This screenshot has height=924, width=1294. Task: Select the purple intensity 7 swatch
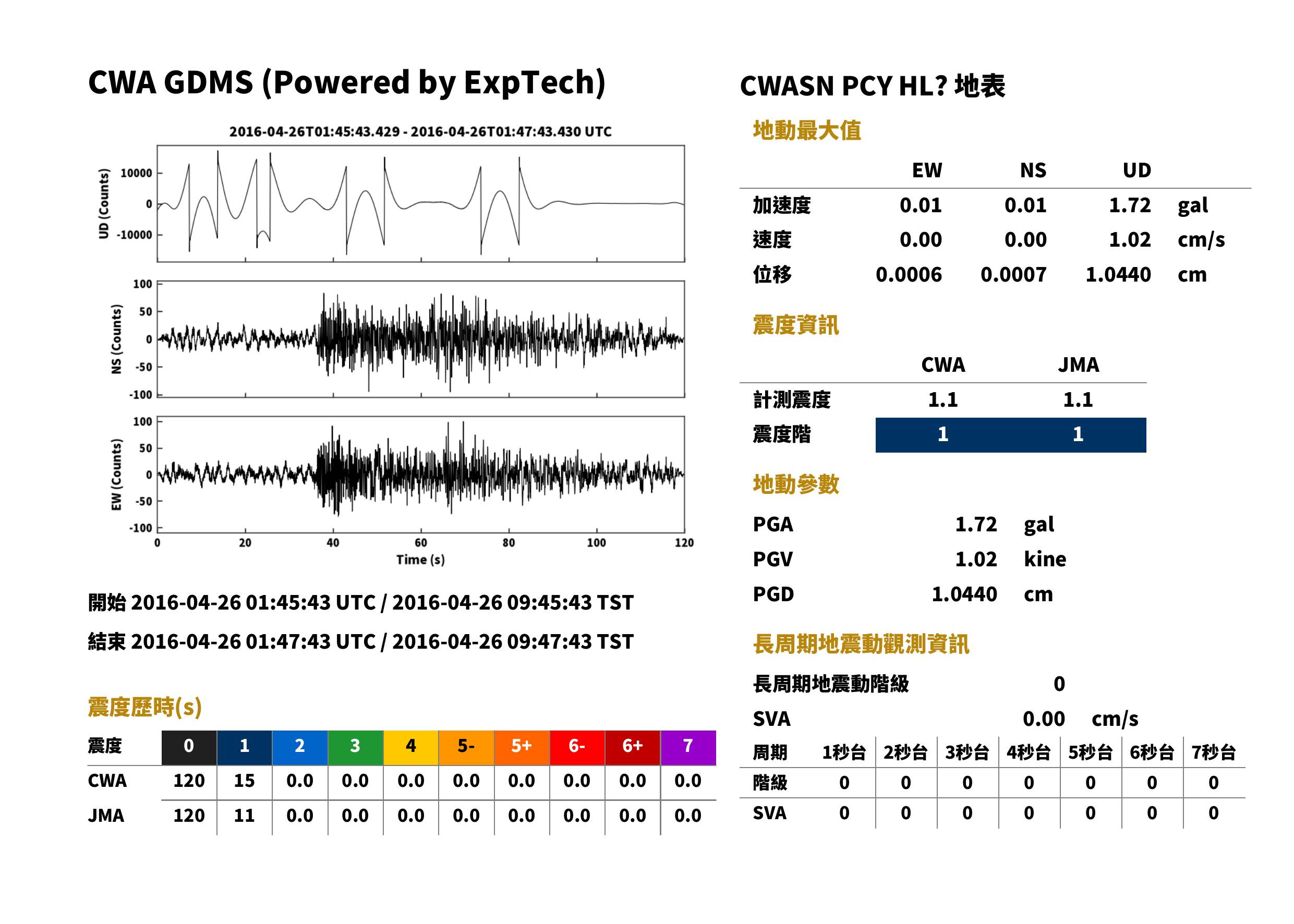pos(688,748)
